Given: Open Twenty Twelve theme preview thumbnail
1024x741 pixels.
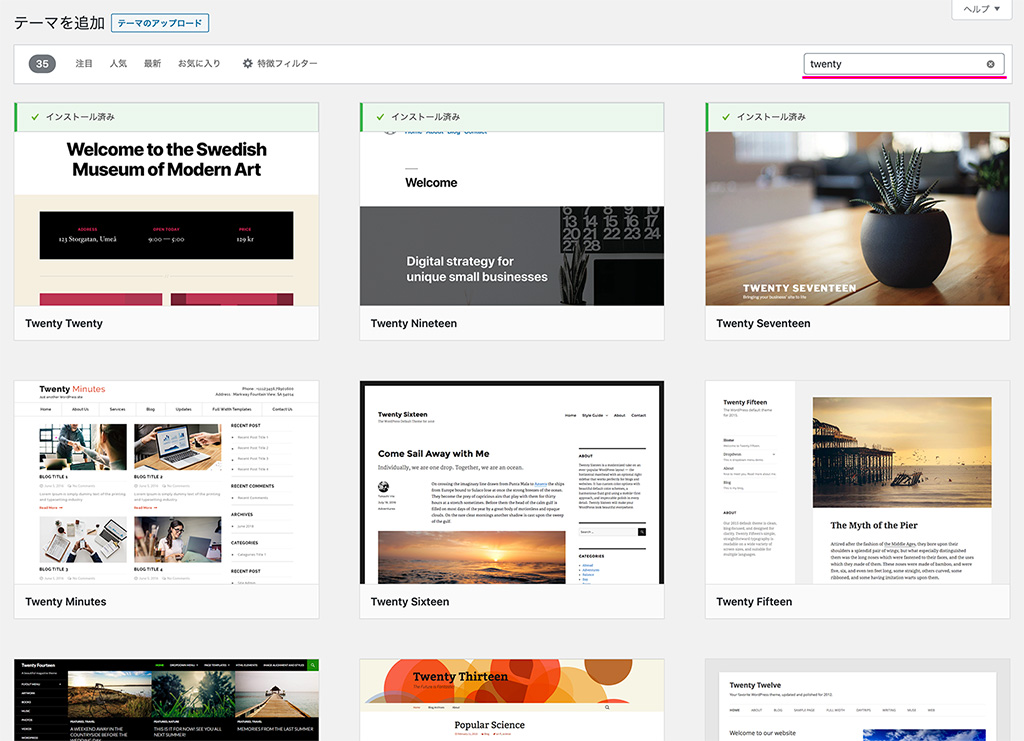Looking at the screenshot, I should [x=857, y=700].
